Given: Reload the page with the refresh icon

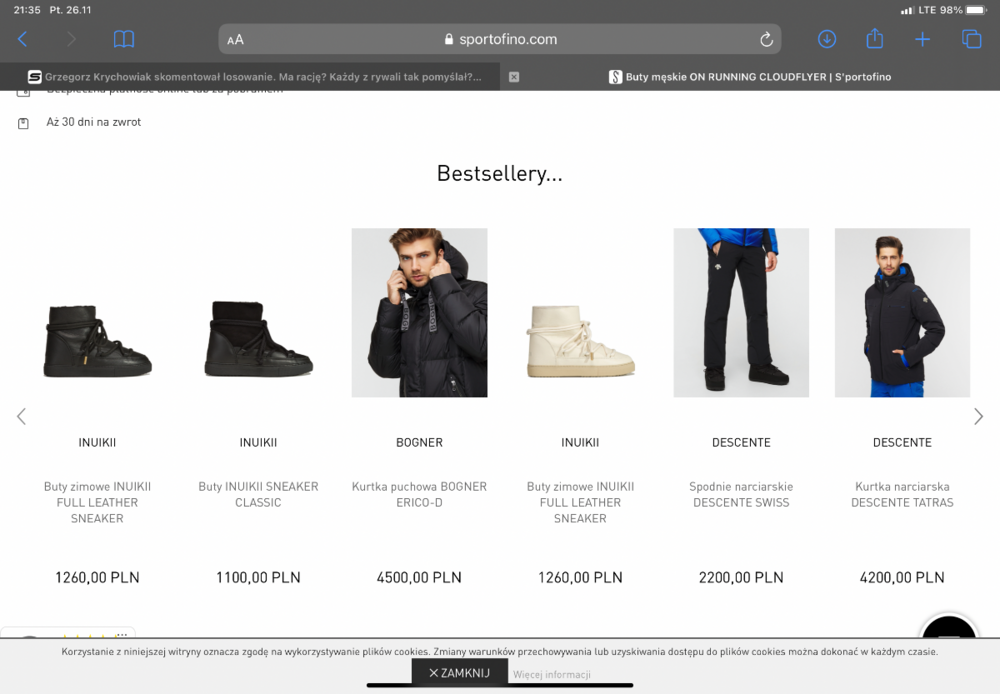Looking at the screenshot, I should coord(767,40).
